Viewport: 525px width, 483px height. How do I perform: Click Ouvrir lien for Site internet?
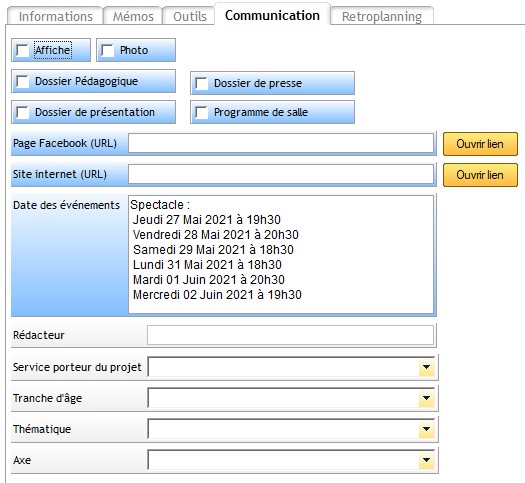pyautogui.click(x=480, y=175)
